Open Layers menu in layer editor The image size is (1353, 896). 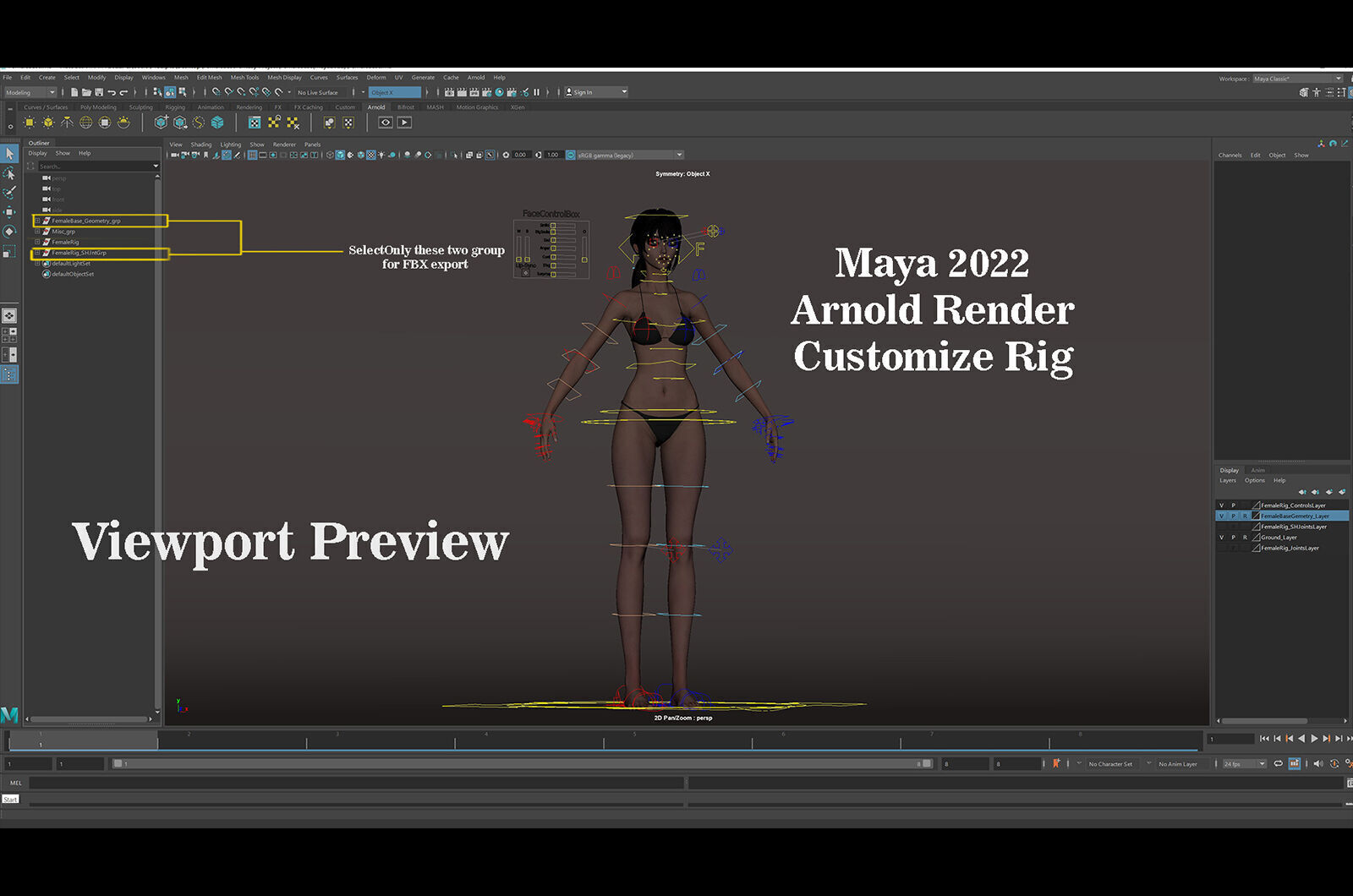coord(1228,480)
